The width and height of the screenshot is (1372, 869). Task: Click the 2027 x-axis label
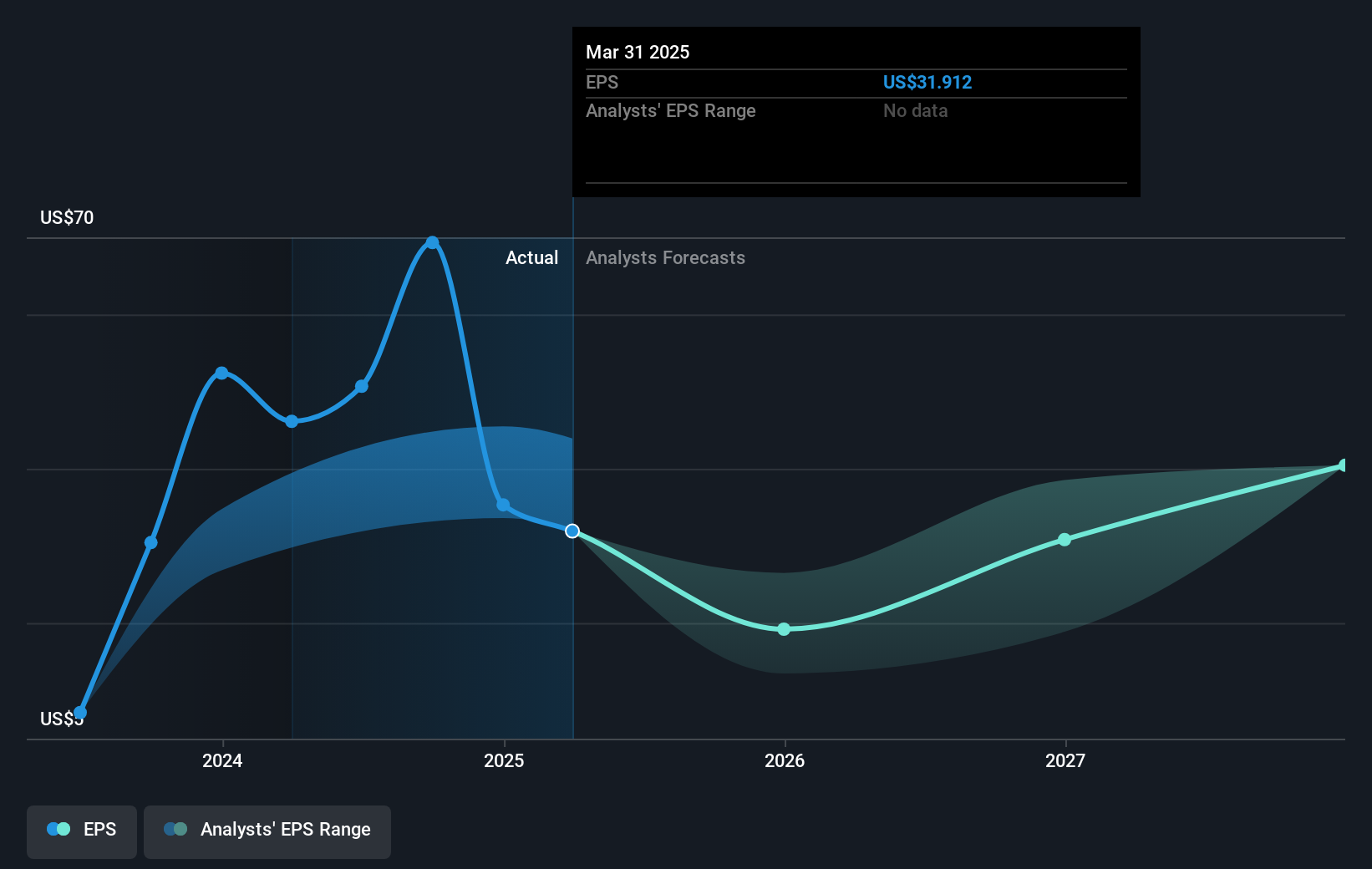pyautogui.click(x=1065, y=760)
